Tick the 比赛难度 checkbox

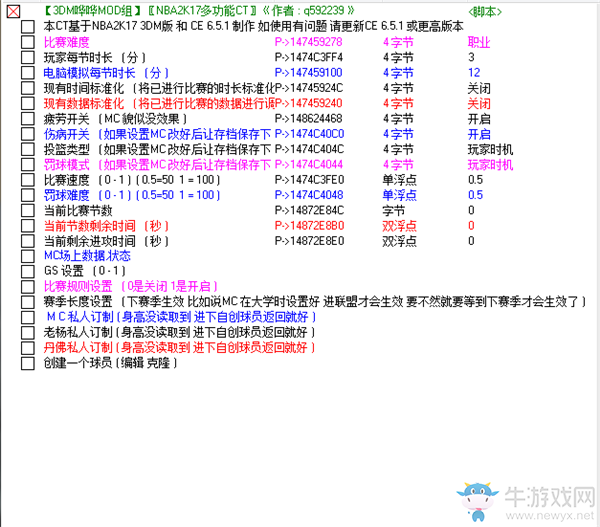click(28, 42)
